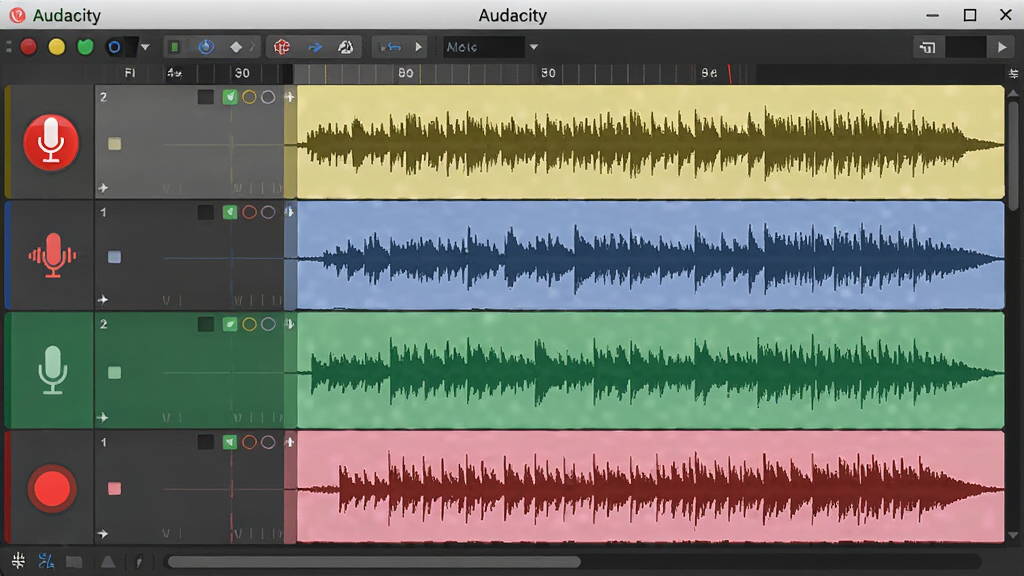Click the red microphone-with-waves icon on blue track
1024x576 pixels.
52,255
